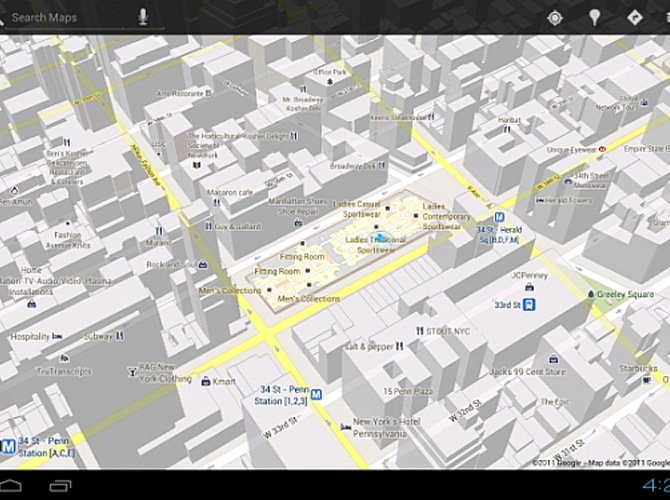
Task: Center map on my location
Action: point(555,18)
